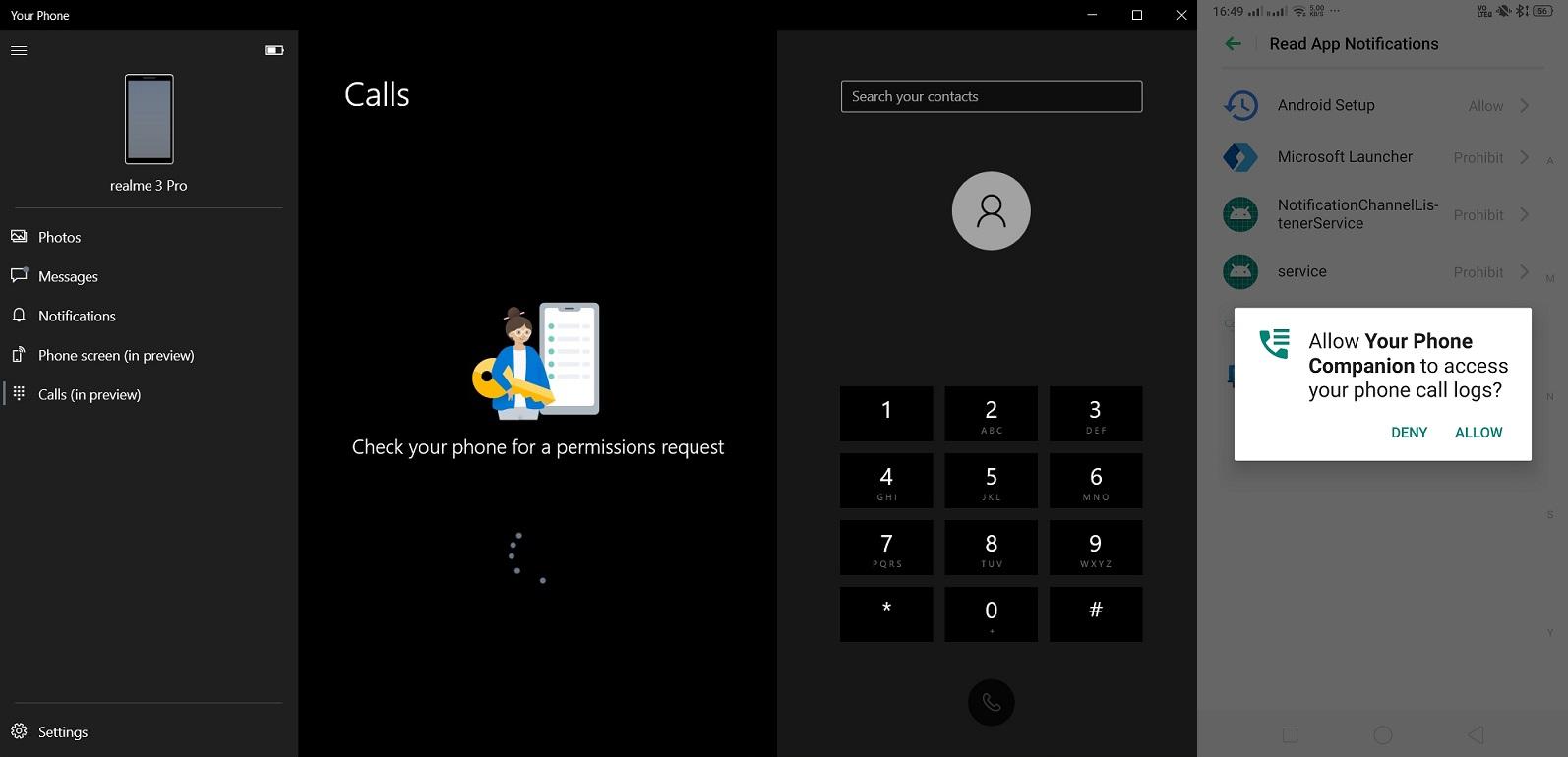Click the Calls dialpad icon
1568x757 pixels.
[x=19, y=393]
